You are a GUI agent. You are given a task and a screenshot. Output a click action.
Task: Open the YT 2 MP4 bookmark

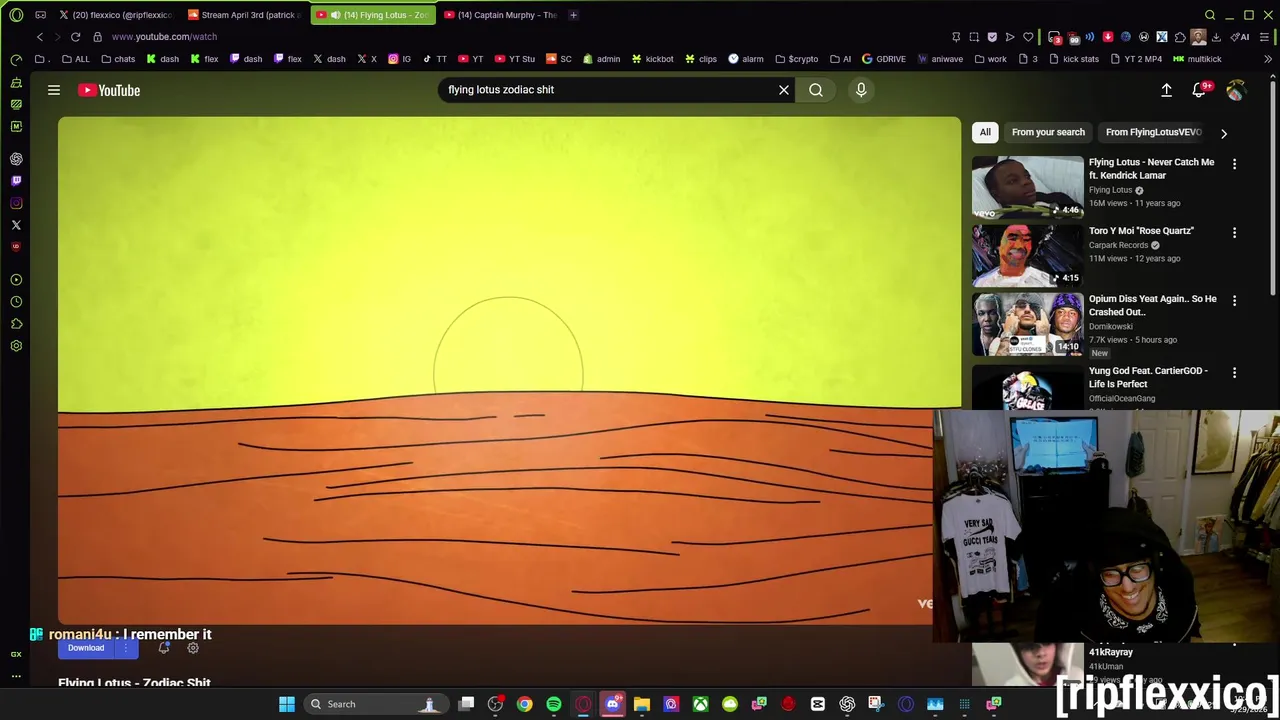[x=1134, y=59]
